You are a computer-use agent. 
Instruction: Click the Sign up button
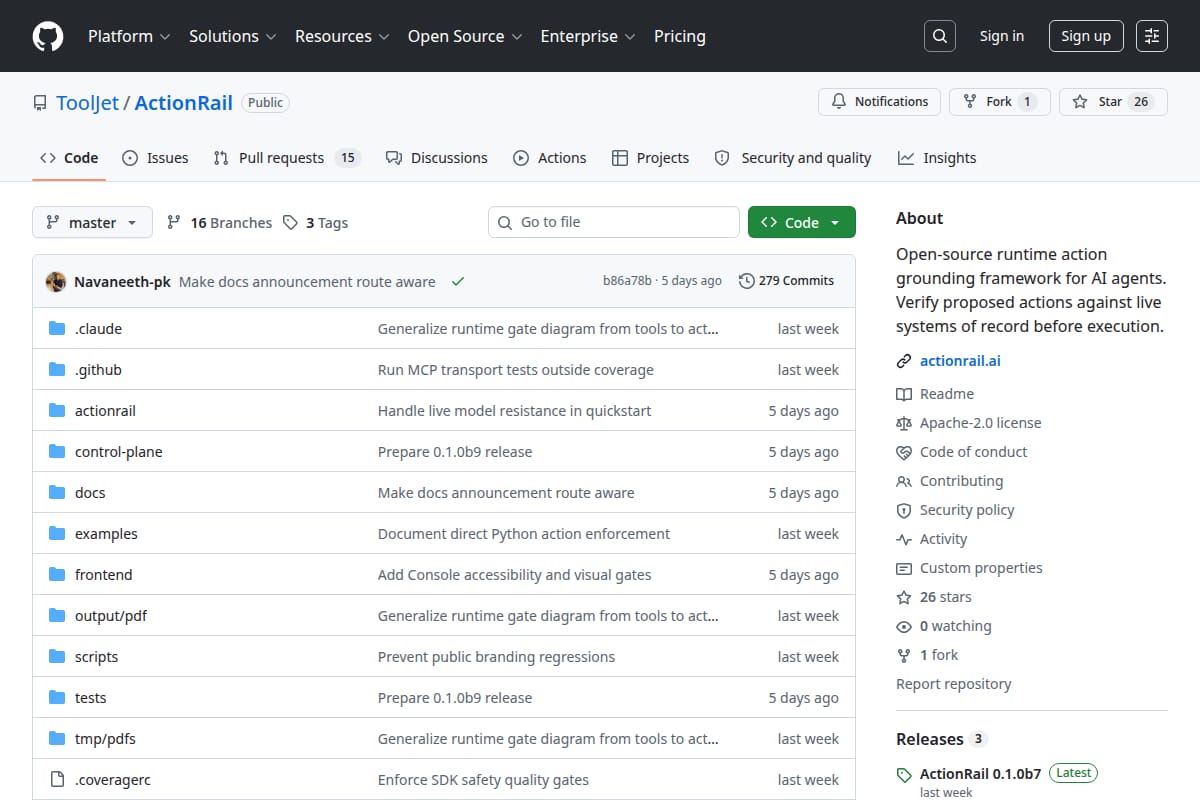(x=1086, y=36)
